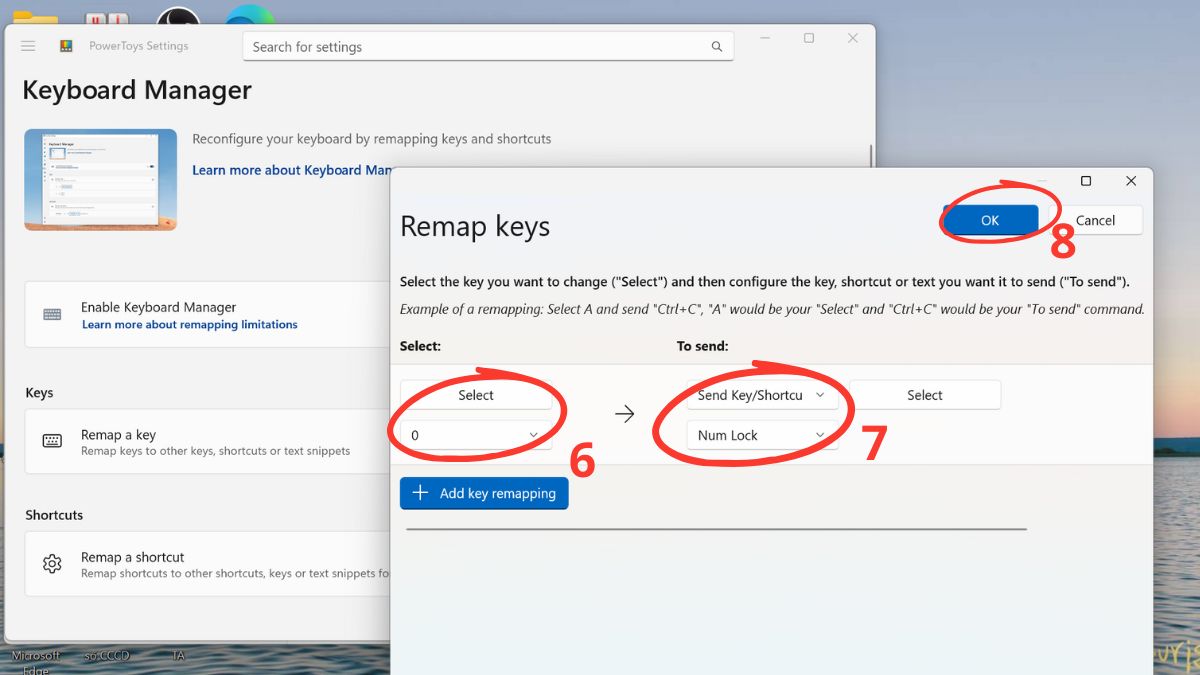This screenshot has width=1200, height=675.
Task: Click the Keyboard Manager preview thumbnail
Action: (100, 180)
